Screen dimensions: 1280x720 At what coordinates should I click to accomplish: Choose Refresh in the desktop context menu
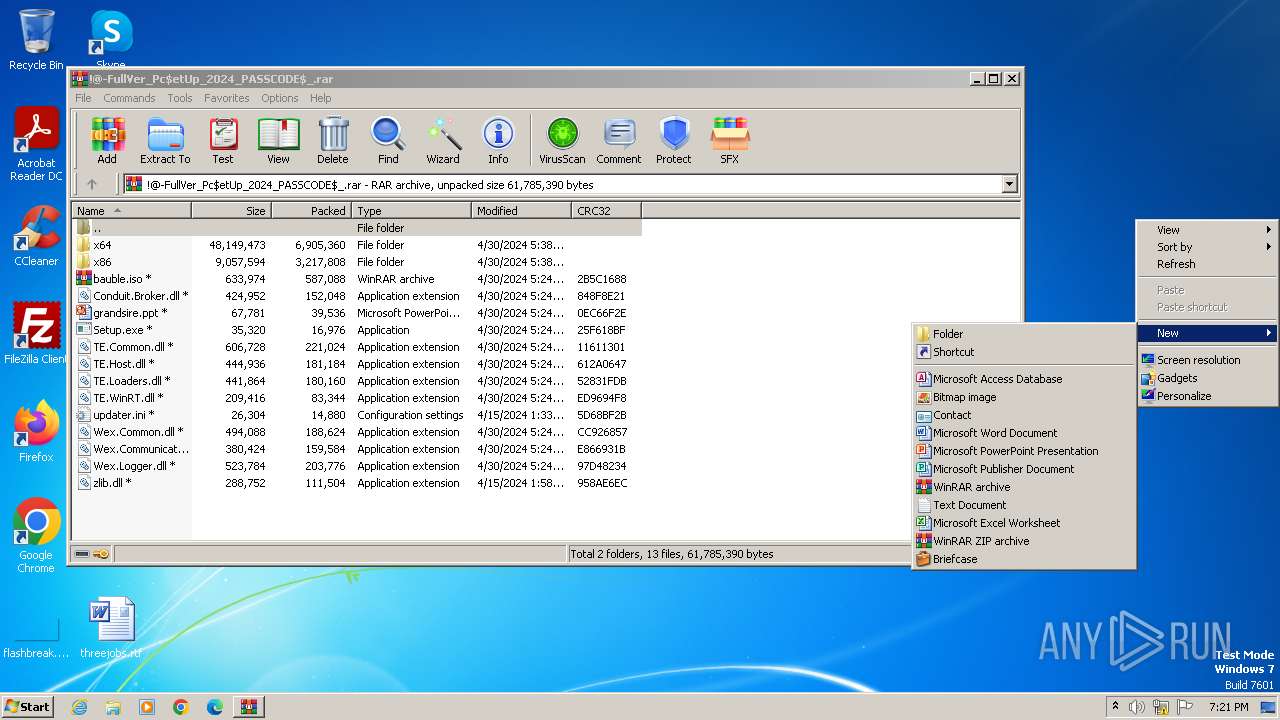pyautogui.click(x=1207, y=264)
